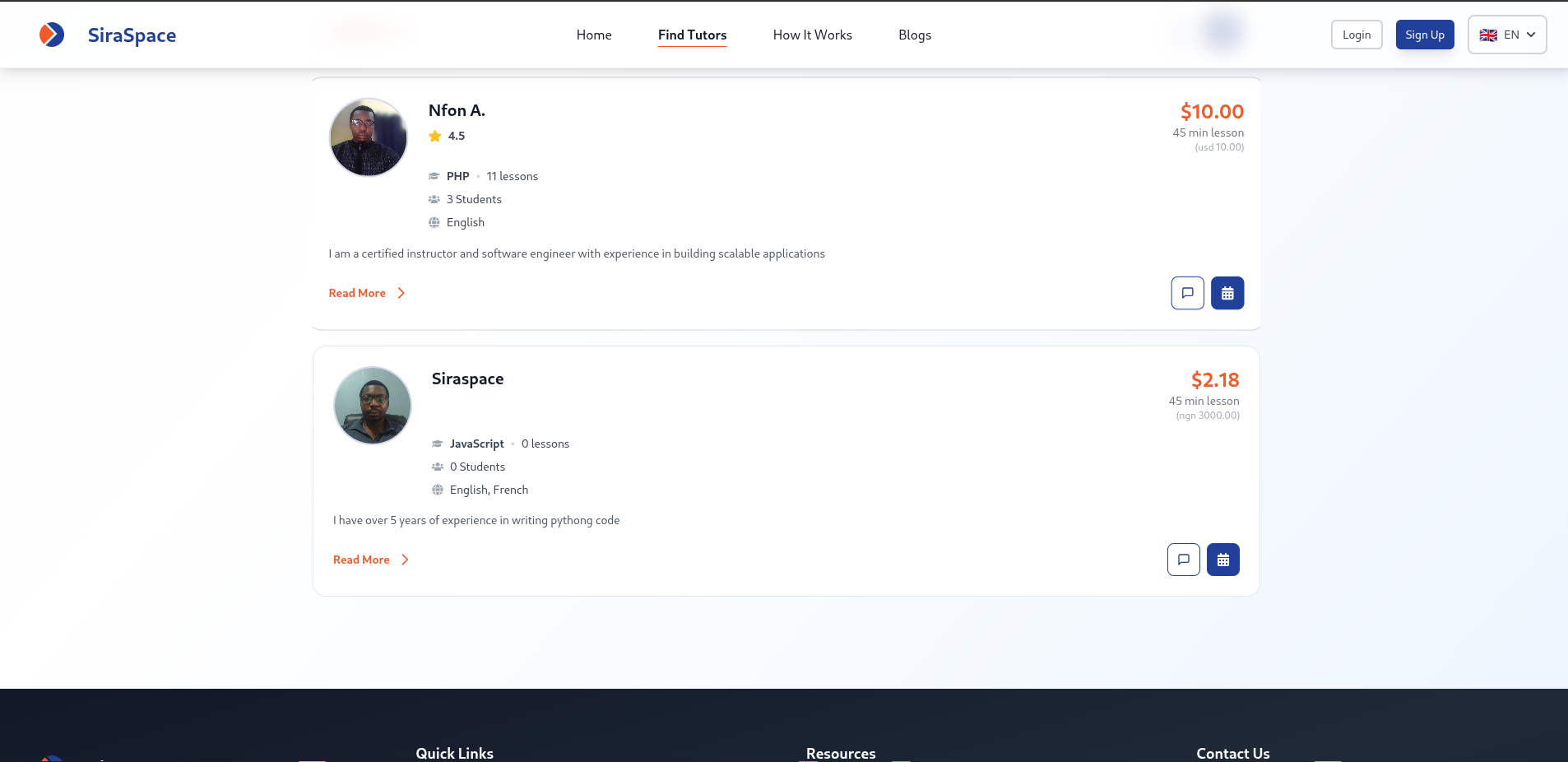Open Siraspace tutor profile name
Viewport: 1568px width, 762px height.
coord(467,379)
